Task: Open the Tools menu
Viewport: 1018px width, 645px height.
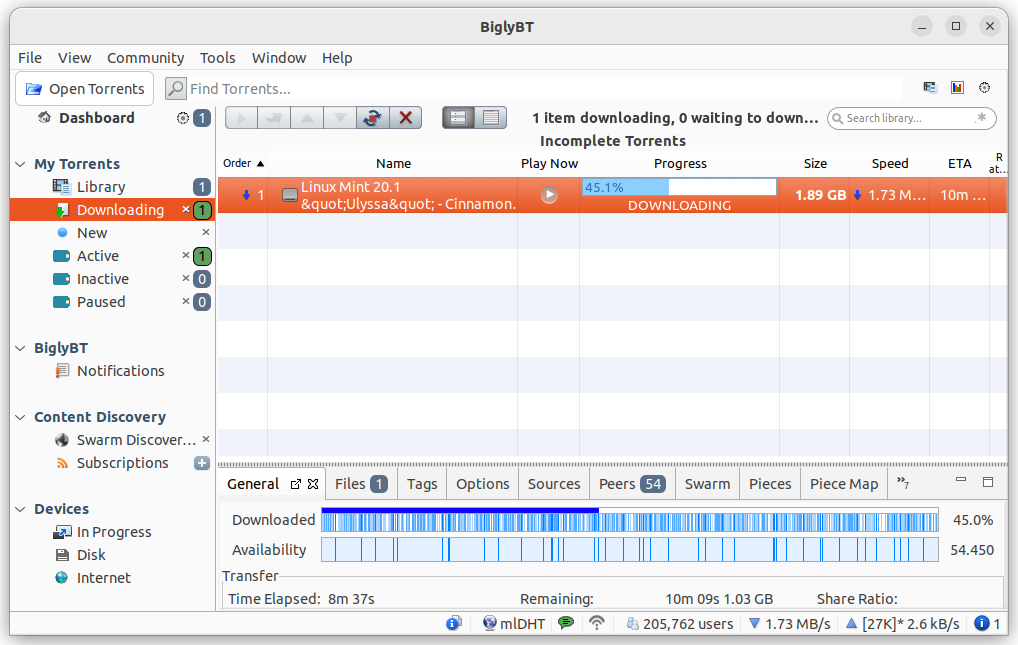Action: (x=217, y=58)
